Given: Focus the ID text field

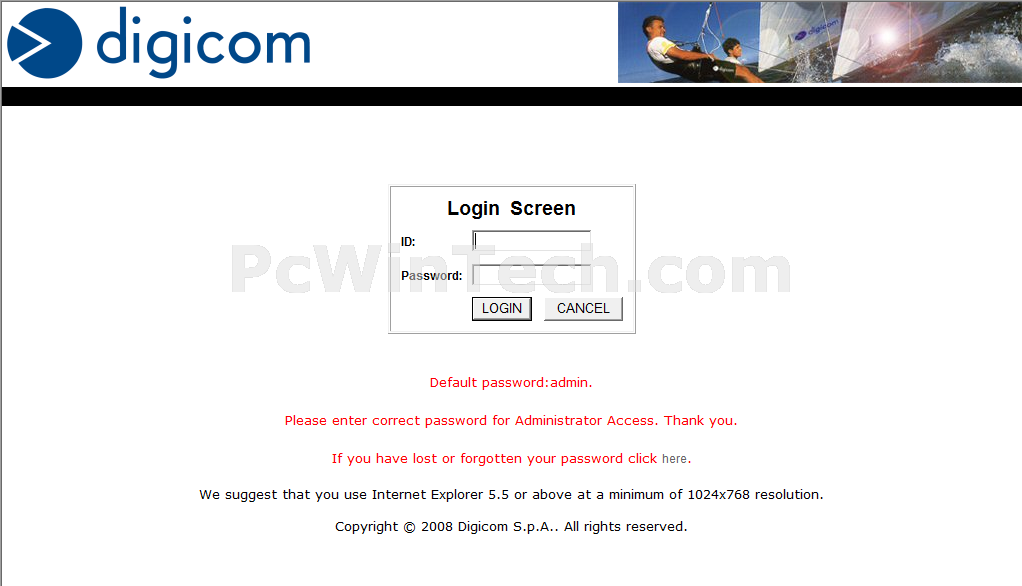Looking at the screenshot, I should pyautogui.click(x=531, y=241).
